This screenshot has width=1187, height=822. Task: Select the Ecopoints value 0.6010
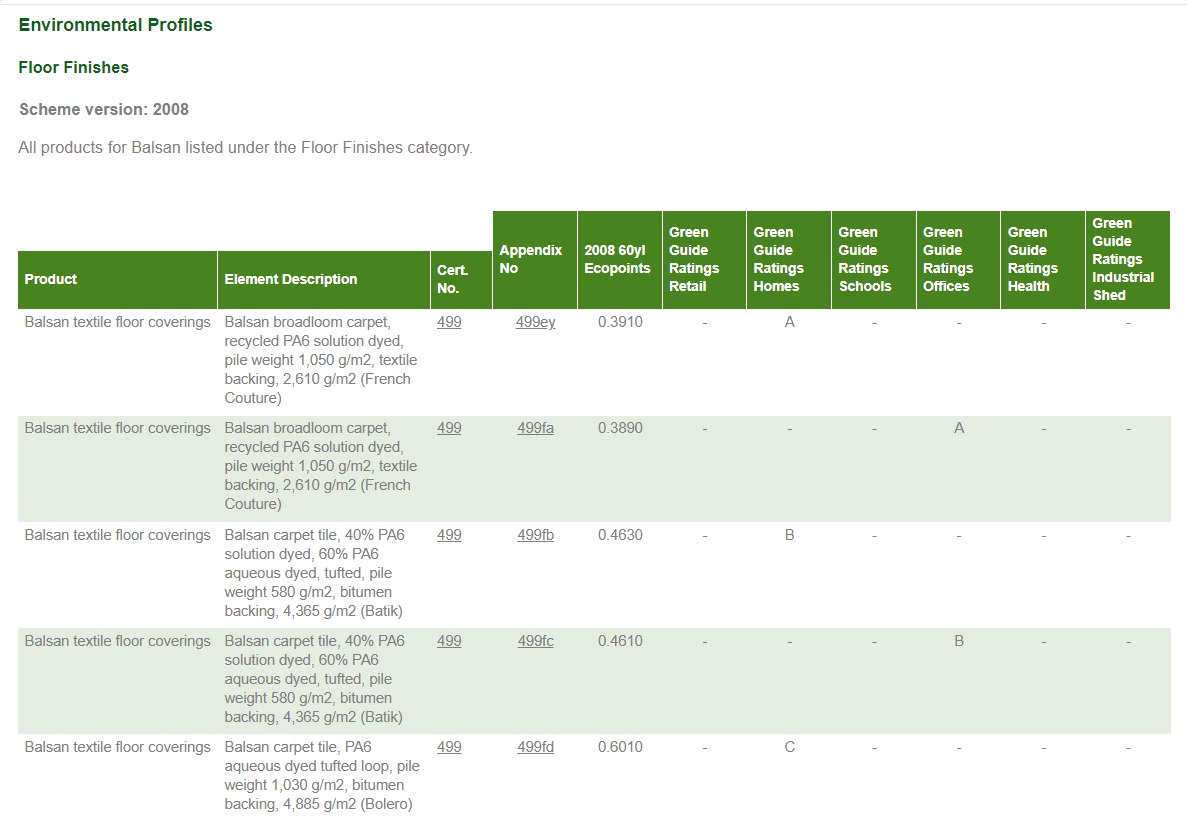click(620, 747)
